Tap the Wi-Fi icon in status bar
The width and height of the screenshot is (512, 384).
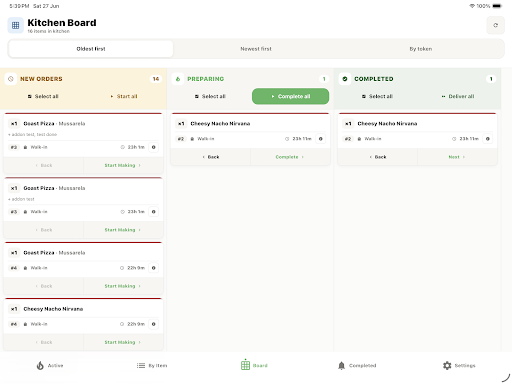pos(472,6)
